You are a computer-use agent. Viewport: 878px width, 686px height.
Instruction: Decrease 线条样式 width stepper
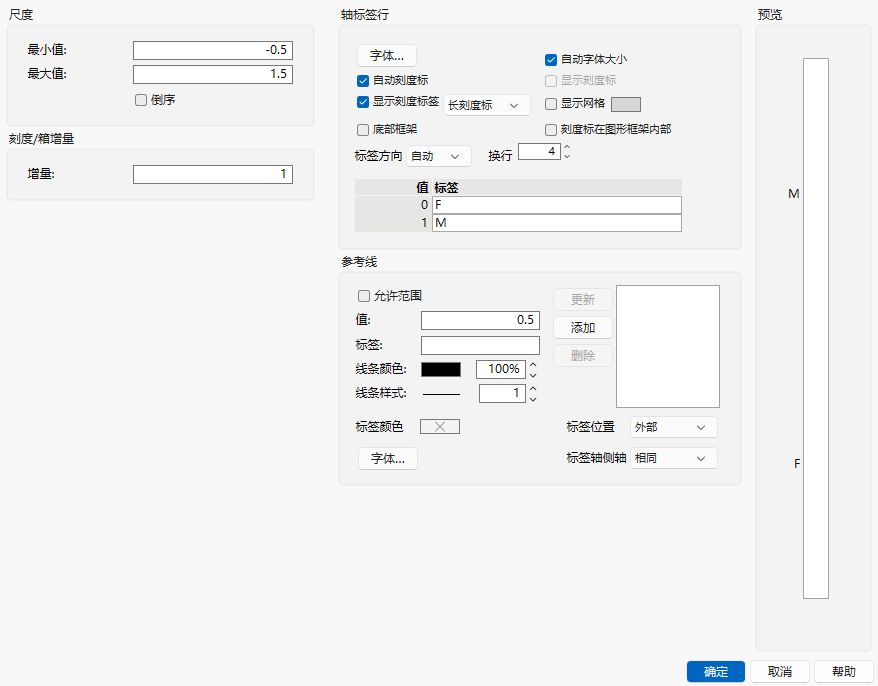point(533,399)
